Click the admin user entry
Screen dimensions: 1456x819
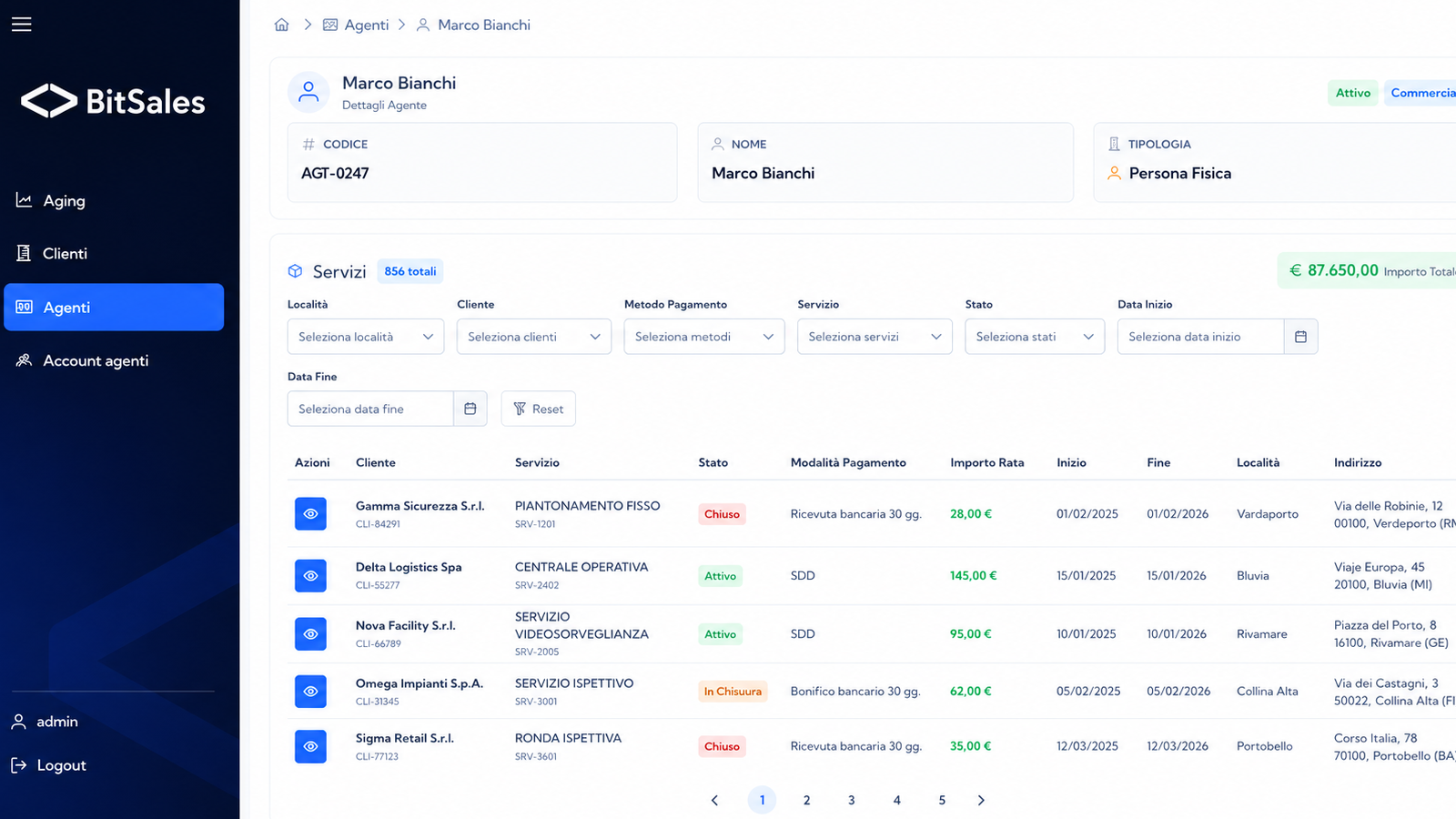45,722
